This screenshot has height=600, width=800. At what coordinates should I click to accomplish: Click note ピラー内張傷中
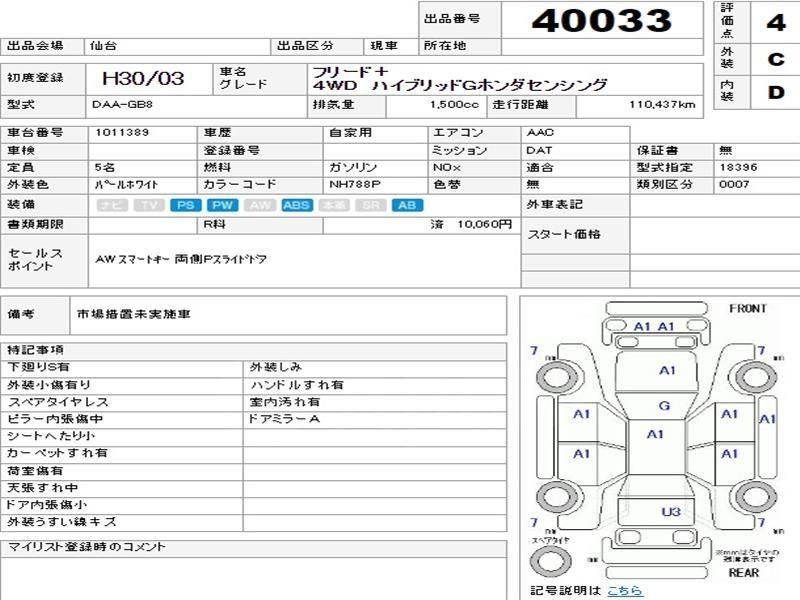tap(55, 419)
